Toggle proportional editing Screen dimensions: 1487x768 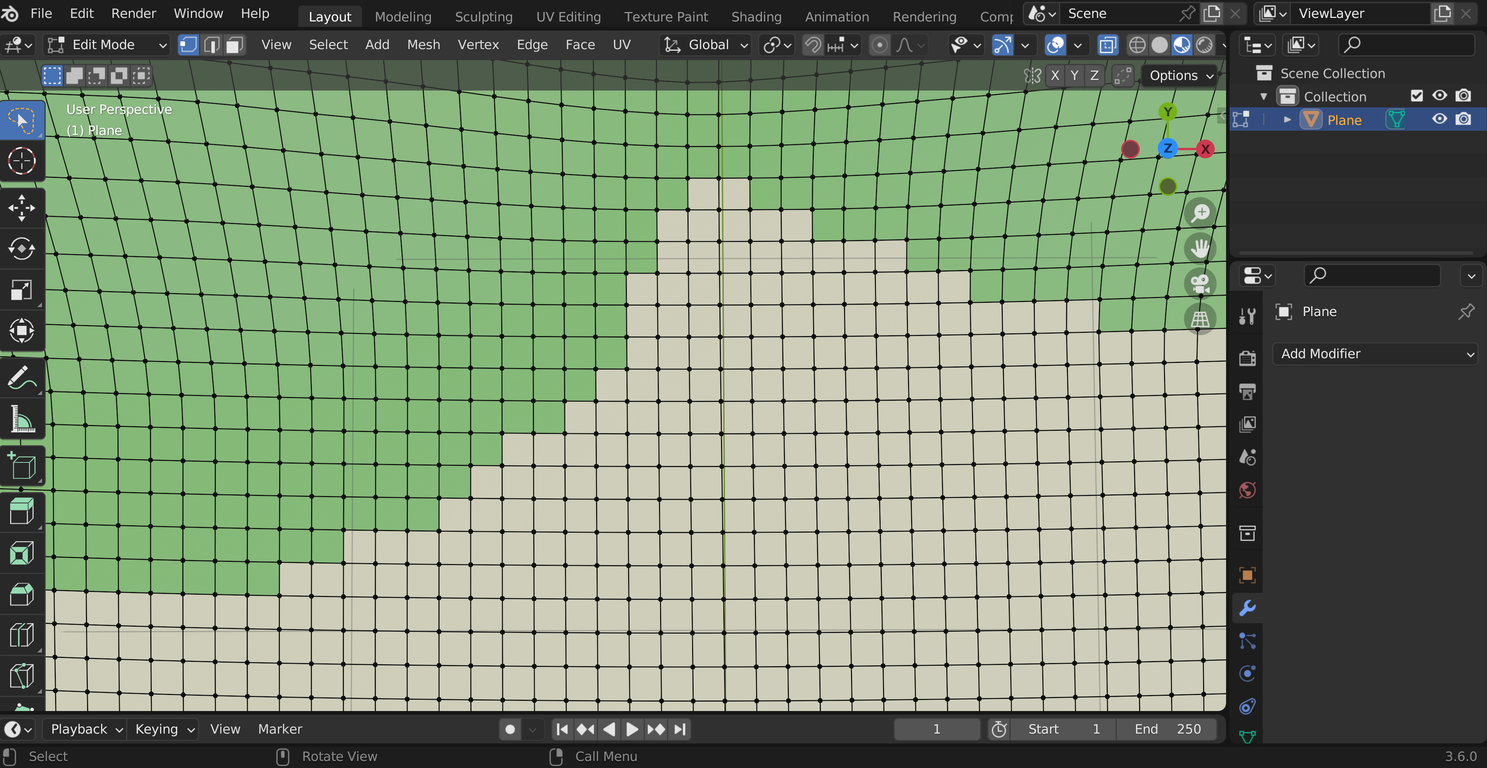point(879,45)
